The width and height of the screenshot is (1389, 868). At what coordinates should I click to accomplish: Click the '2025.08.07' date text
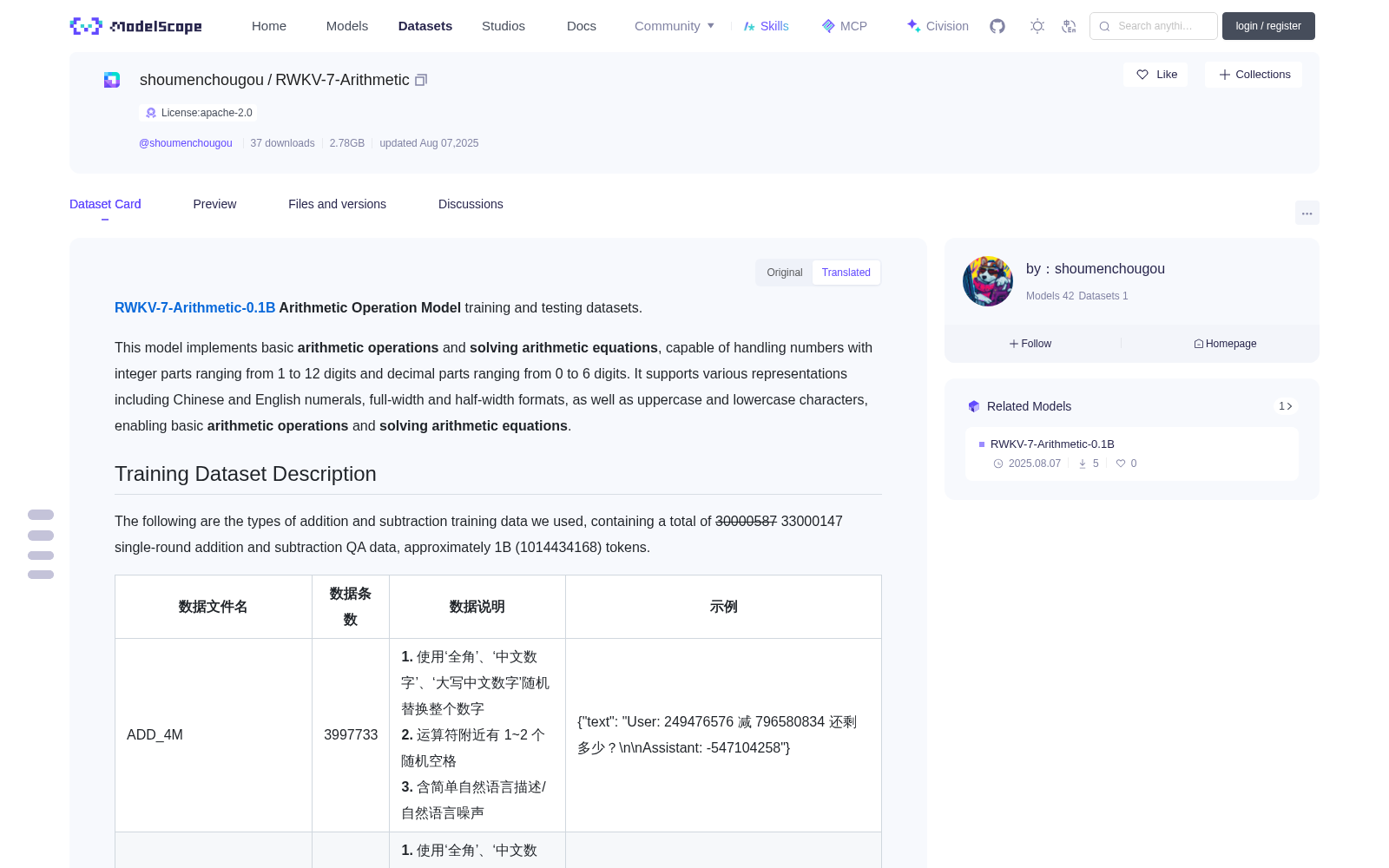point(1035,464)
